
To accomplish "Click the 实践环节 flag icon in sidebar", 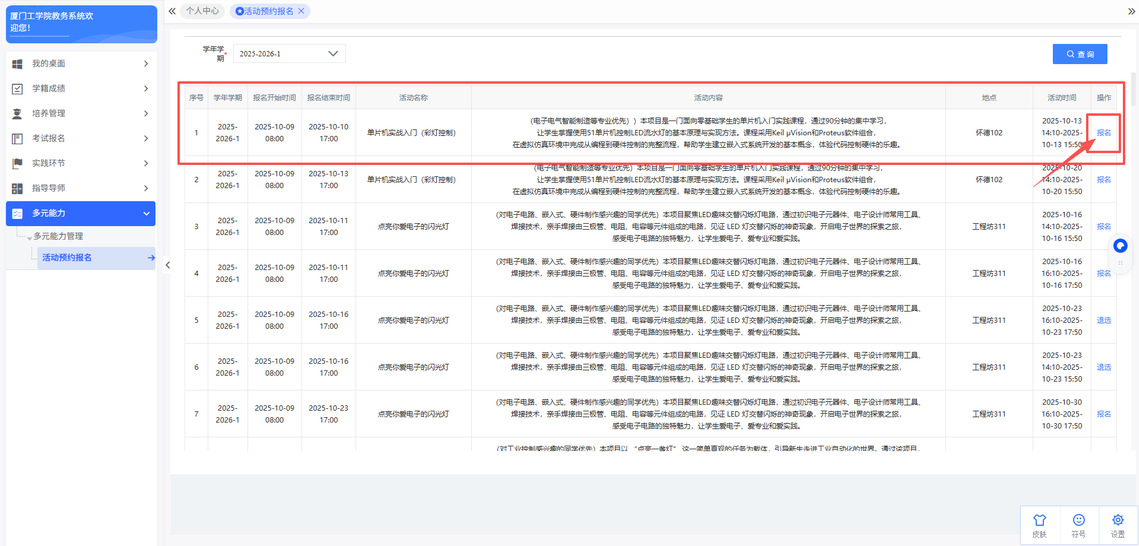I will 17,163.
